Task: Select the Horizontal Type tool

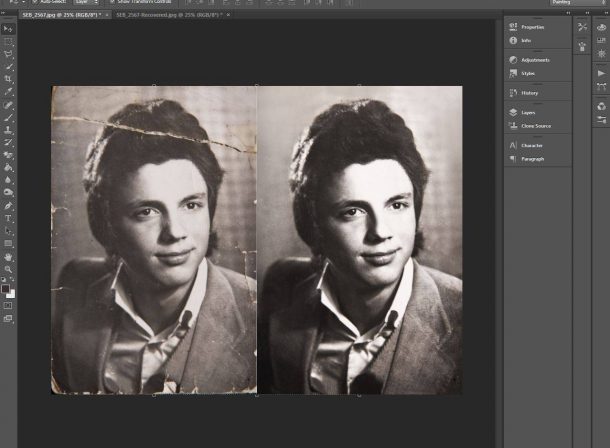Action: pos(8,218)
